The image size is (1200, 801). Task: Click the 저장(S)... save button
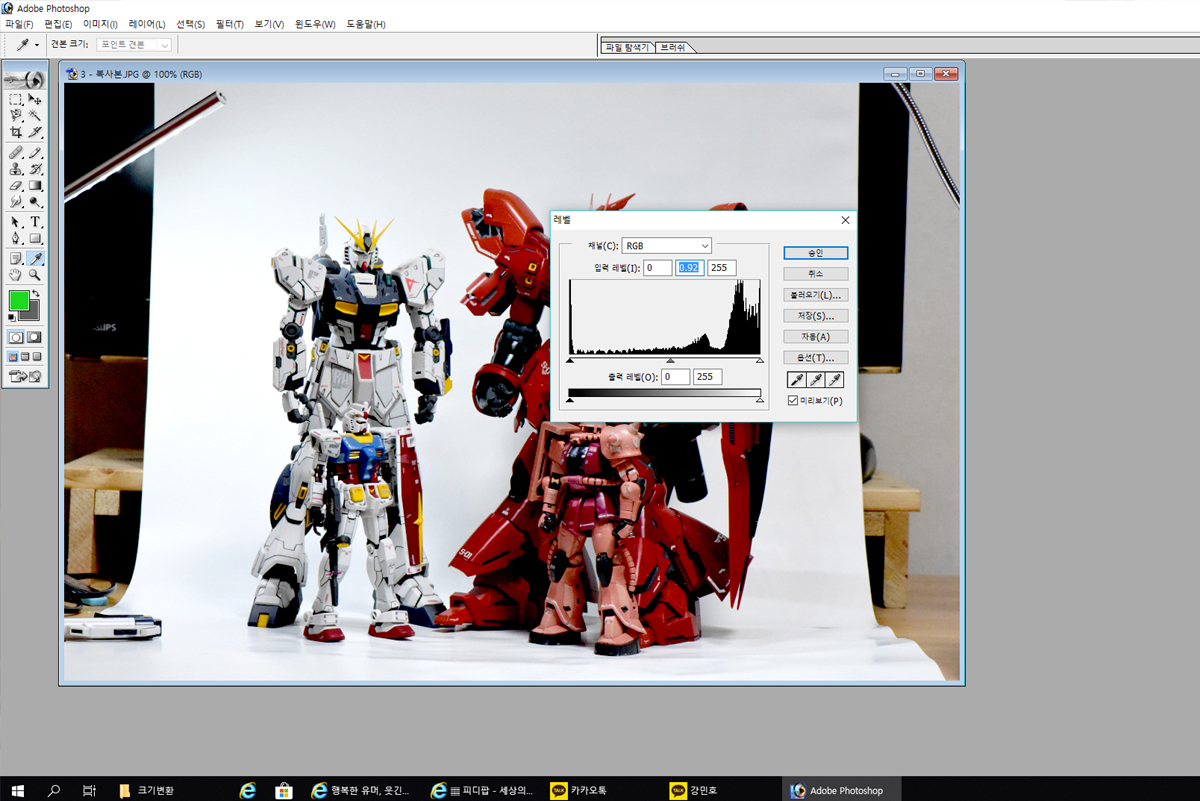[x=816, y=316]
